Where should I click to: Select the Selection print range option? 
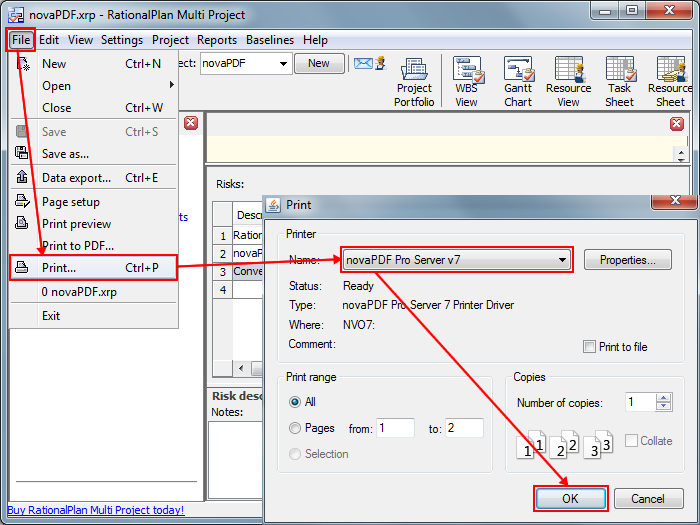(x=295, y=454)
